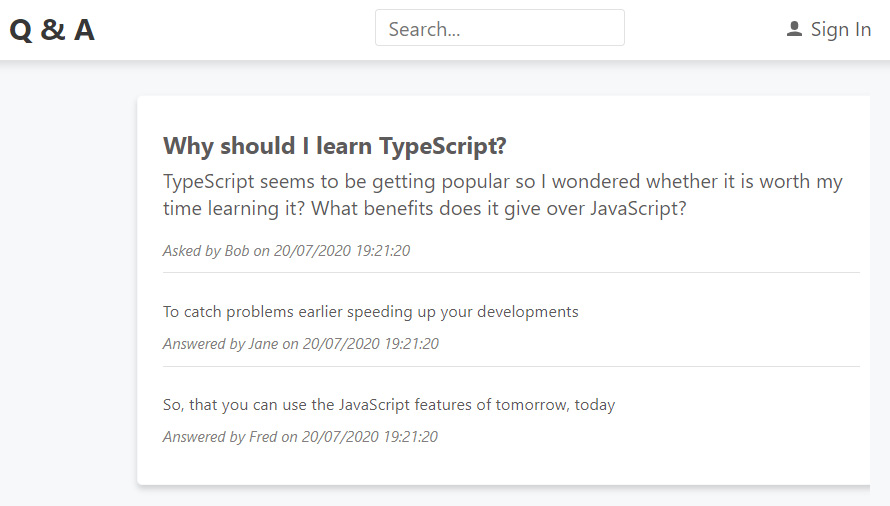Select the answer about catching problems earlier
Viewport: 890px width, 506px height.
[370, 312]
